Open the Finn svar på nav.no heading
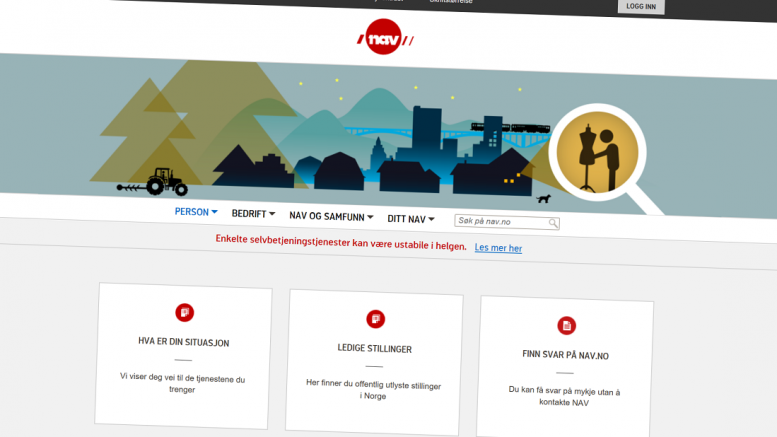Screen dimensions: 777x437 [565, 355]
